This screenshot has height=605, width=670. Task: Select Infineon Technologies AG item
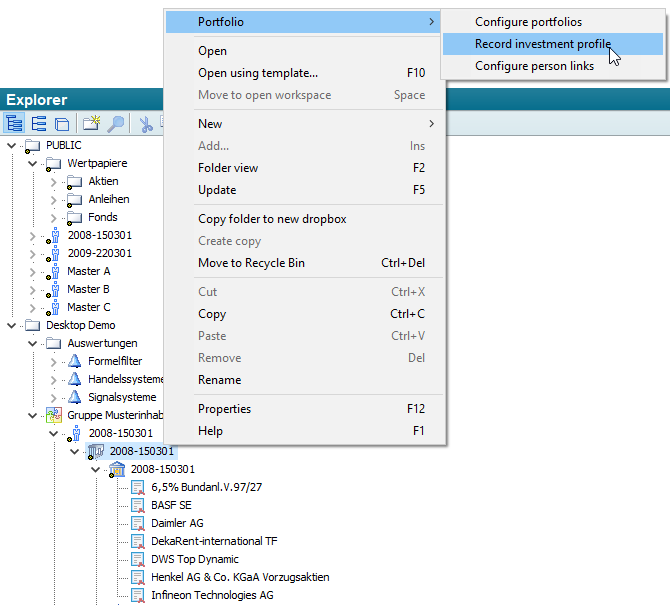tap(212, 595)
